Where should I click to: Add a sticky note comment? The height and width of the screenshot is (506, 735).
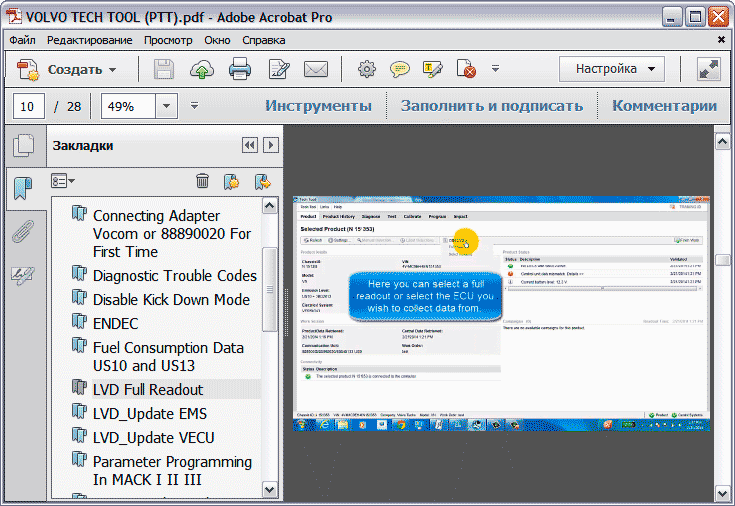pos(400,69)
